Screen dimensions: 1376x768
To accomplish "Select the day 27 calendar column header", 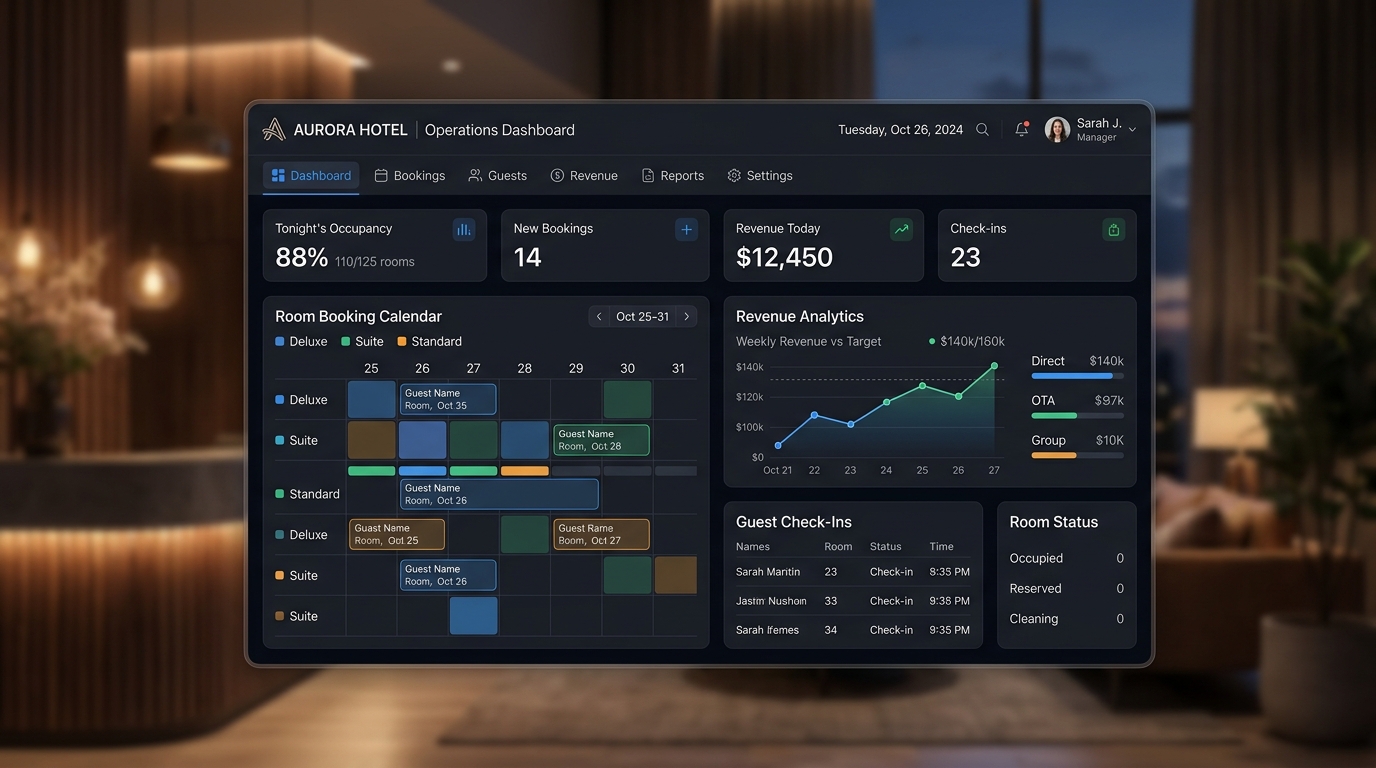I will pos(474,368).
